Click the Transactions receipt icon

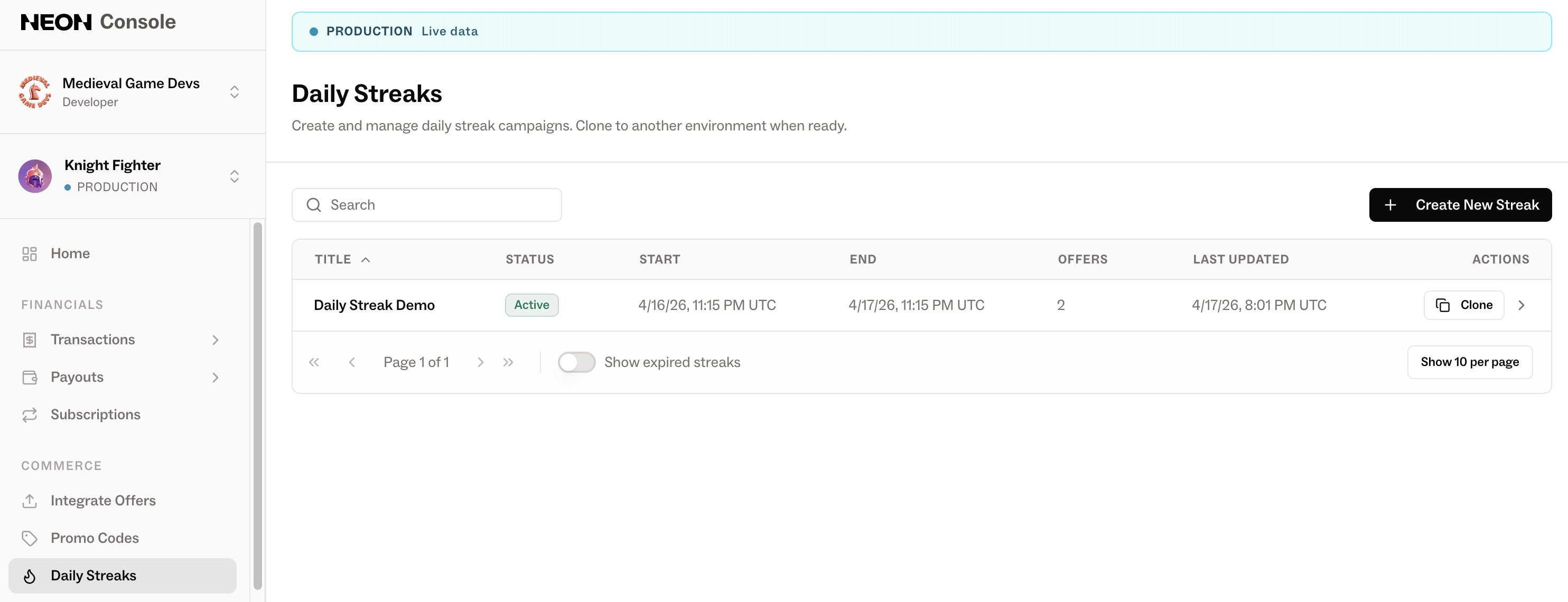click(29, 340)
